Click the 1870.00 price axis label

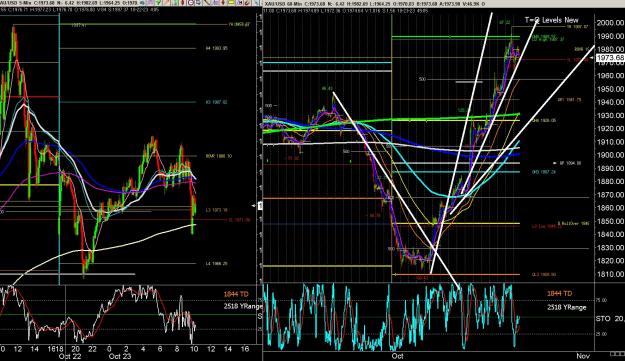tap(610, 195)
